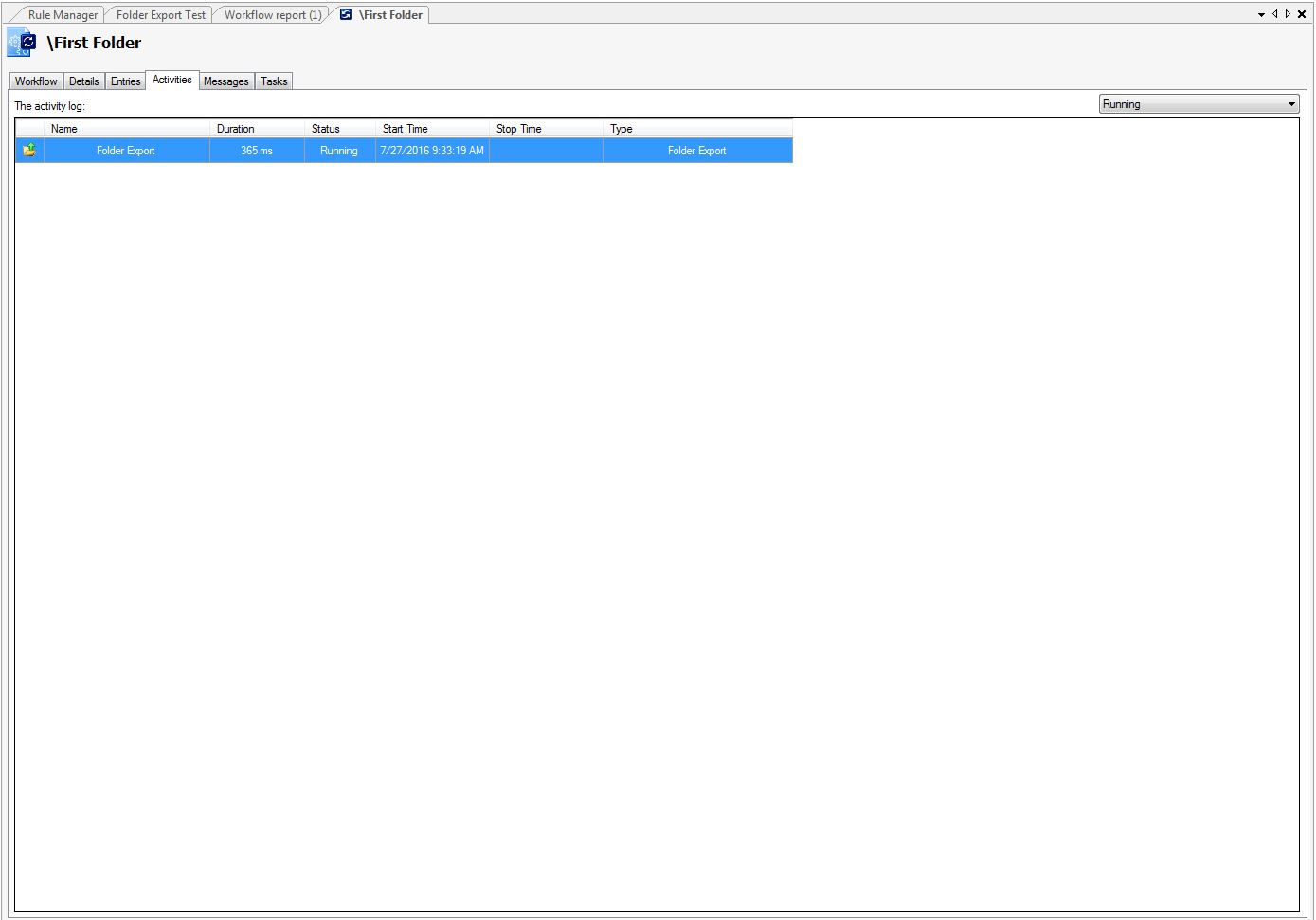Screen dimensions: 1316x920
Task: Open the Messages sub-tab
Action: coord(226,81)
